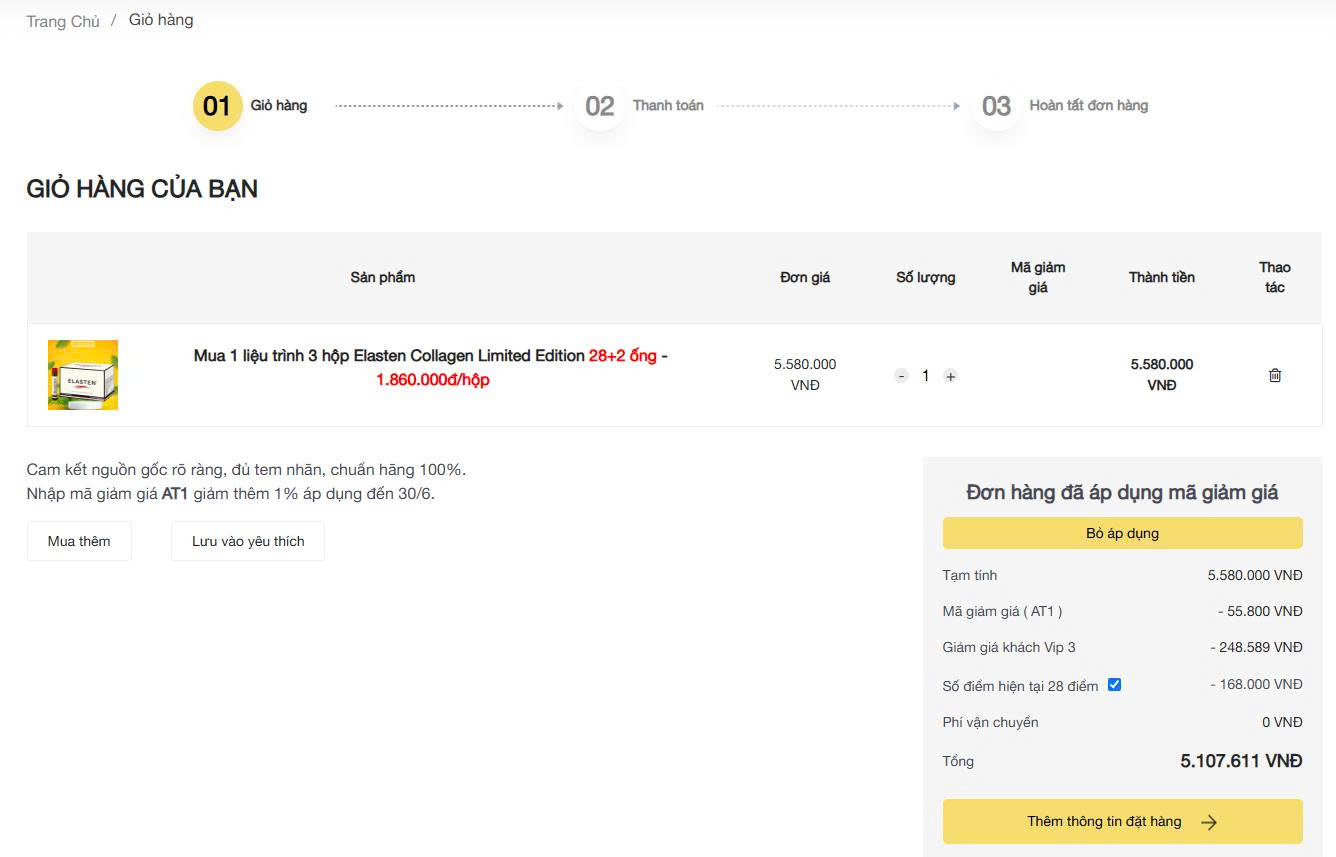Viewport: 1336px width, 857px height.
Task: Click the Tổng label
Action: (958, 761)
